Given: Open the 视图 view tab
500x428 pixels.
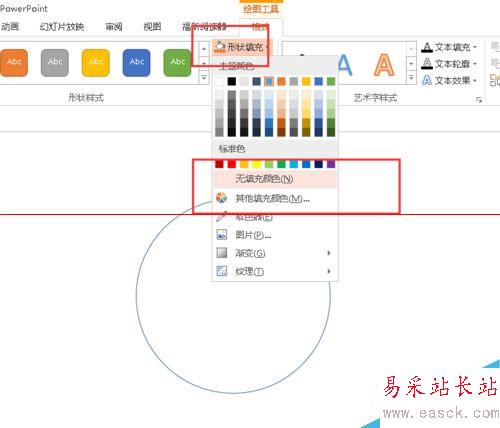Looking at the screenshot, I should click(x=152, y=27).
